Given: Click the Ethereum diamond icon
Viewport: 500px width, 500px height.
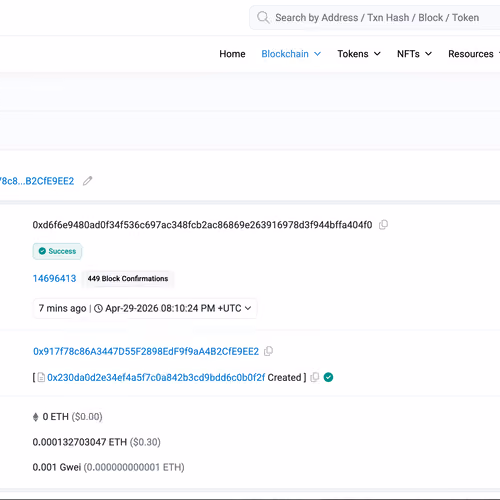Looking at the screenshot, I should coord(36,417).
